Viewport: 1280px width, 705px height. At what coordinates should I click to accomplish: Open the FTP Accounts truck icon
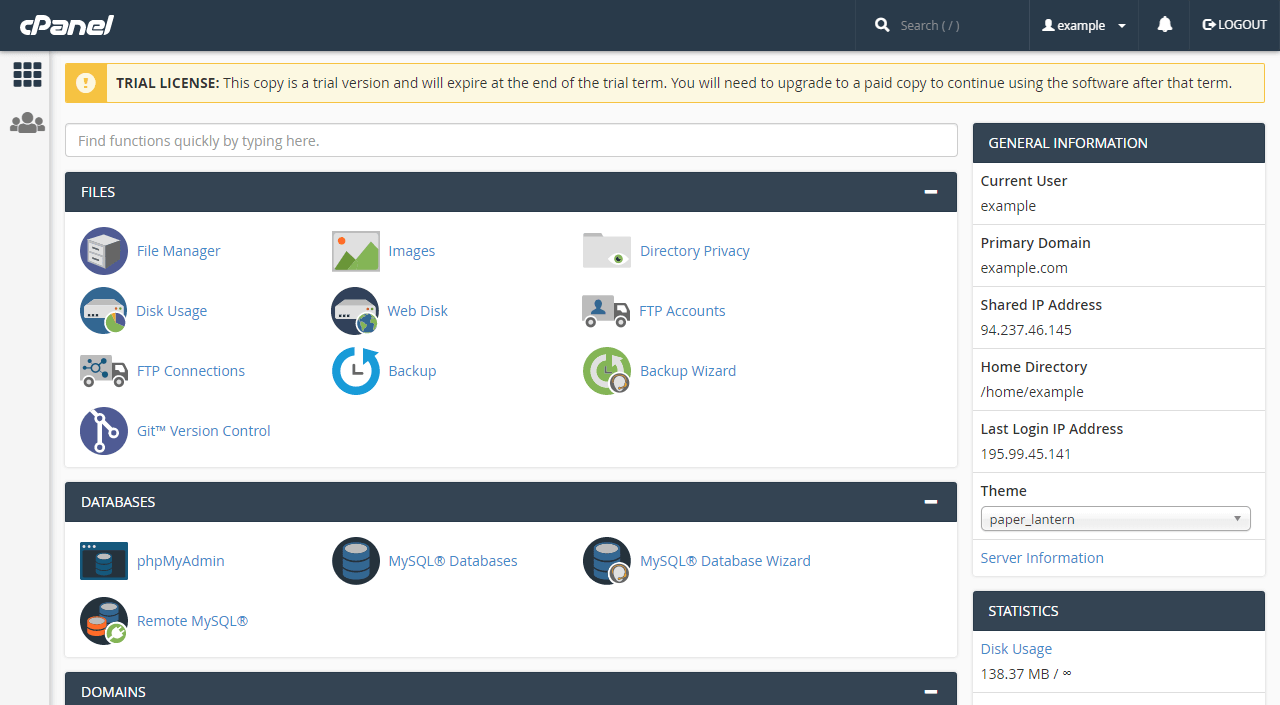pos(606,311)
